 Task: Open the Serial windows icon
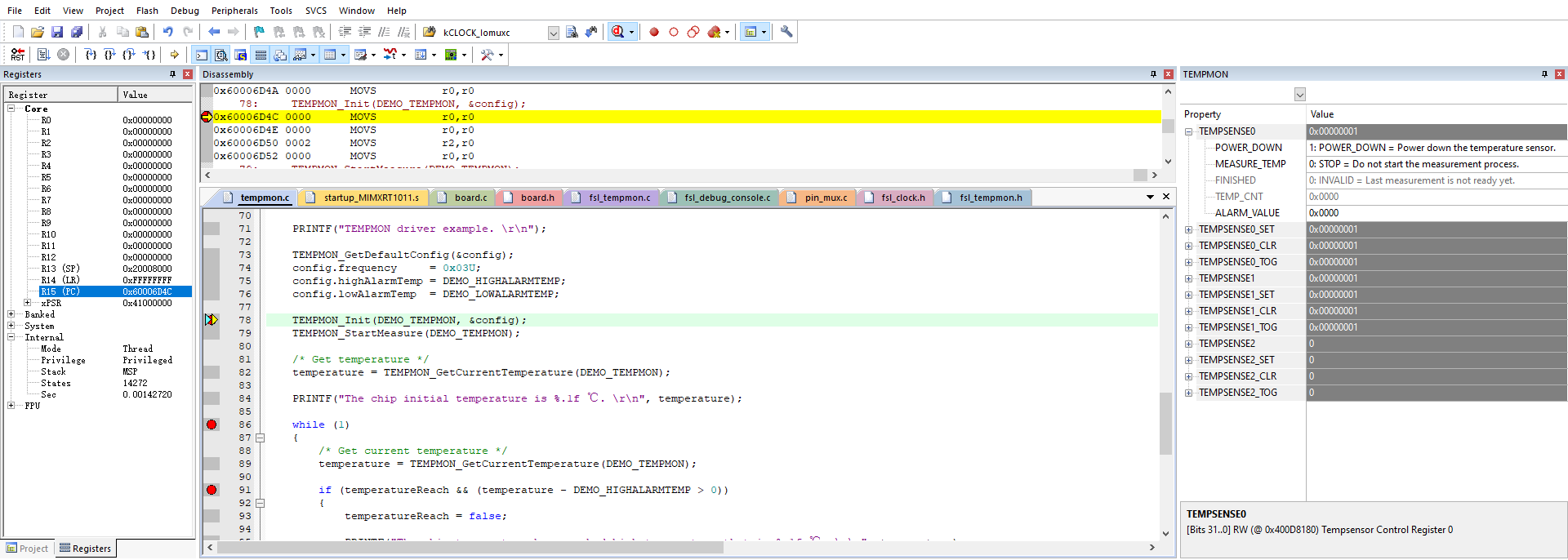tap(360, 55)
